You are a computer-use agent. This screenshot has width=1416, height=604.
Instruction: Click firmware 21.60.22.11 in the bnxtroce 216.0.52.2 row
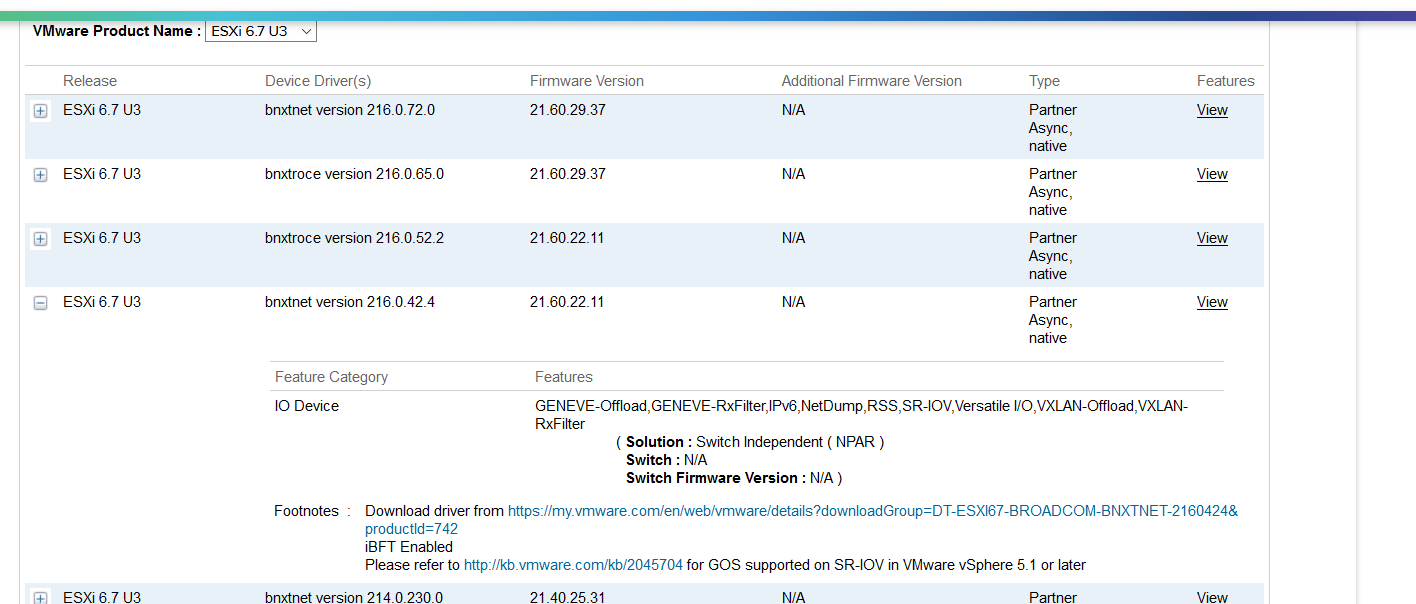[x=567, y=238]
